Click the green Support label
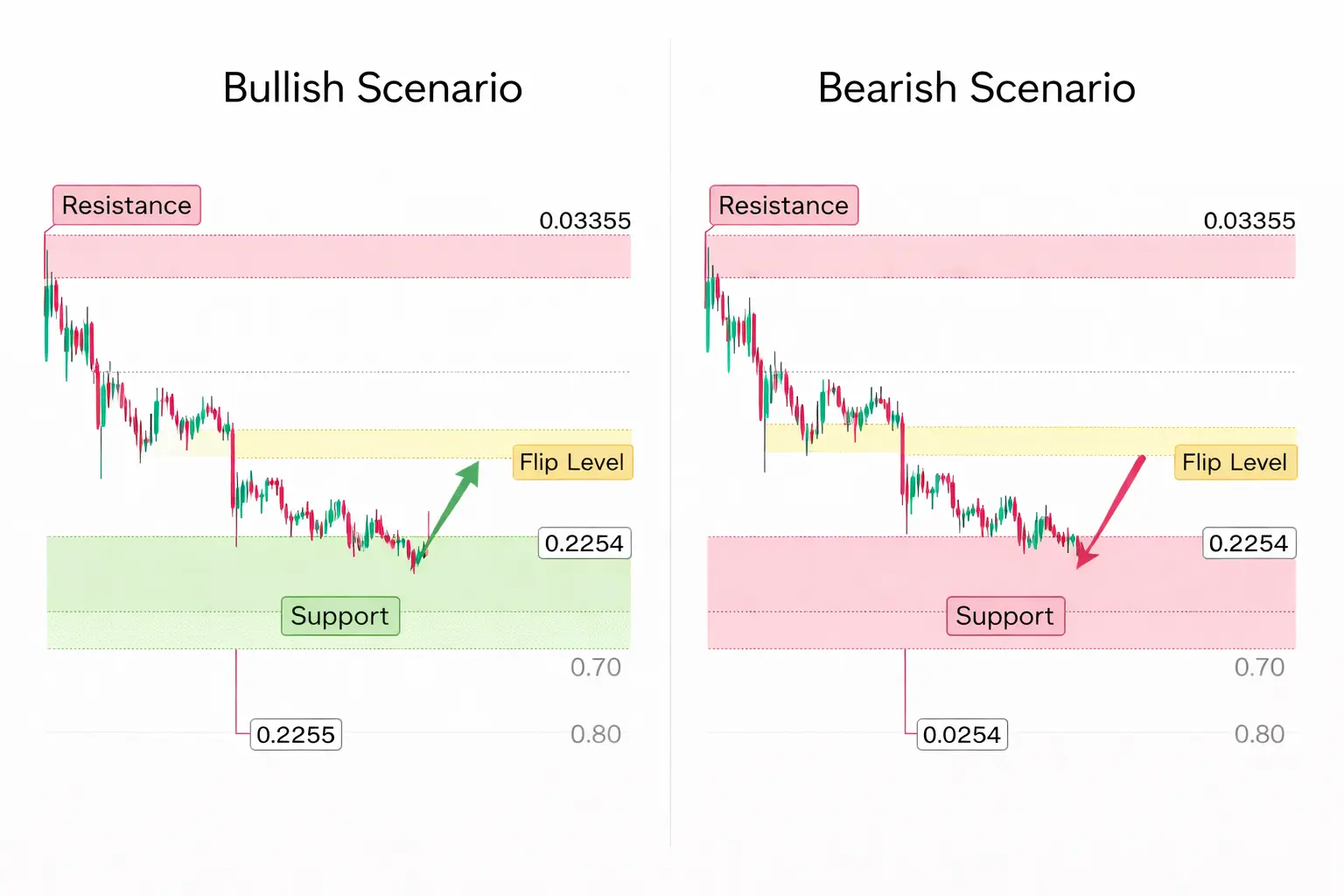Screen dimensions: 1344x896 click(x=340, y=616)
